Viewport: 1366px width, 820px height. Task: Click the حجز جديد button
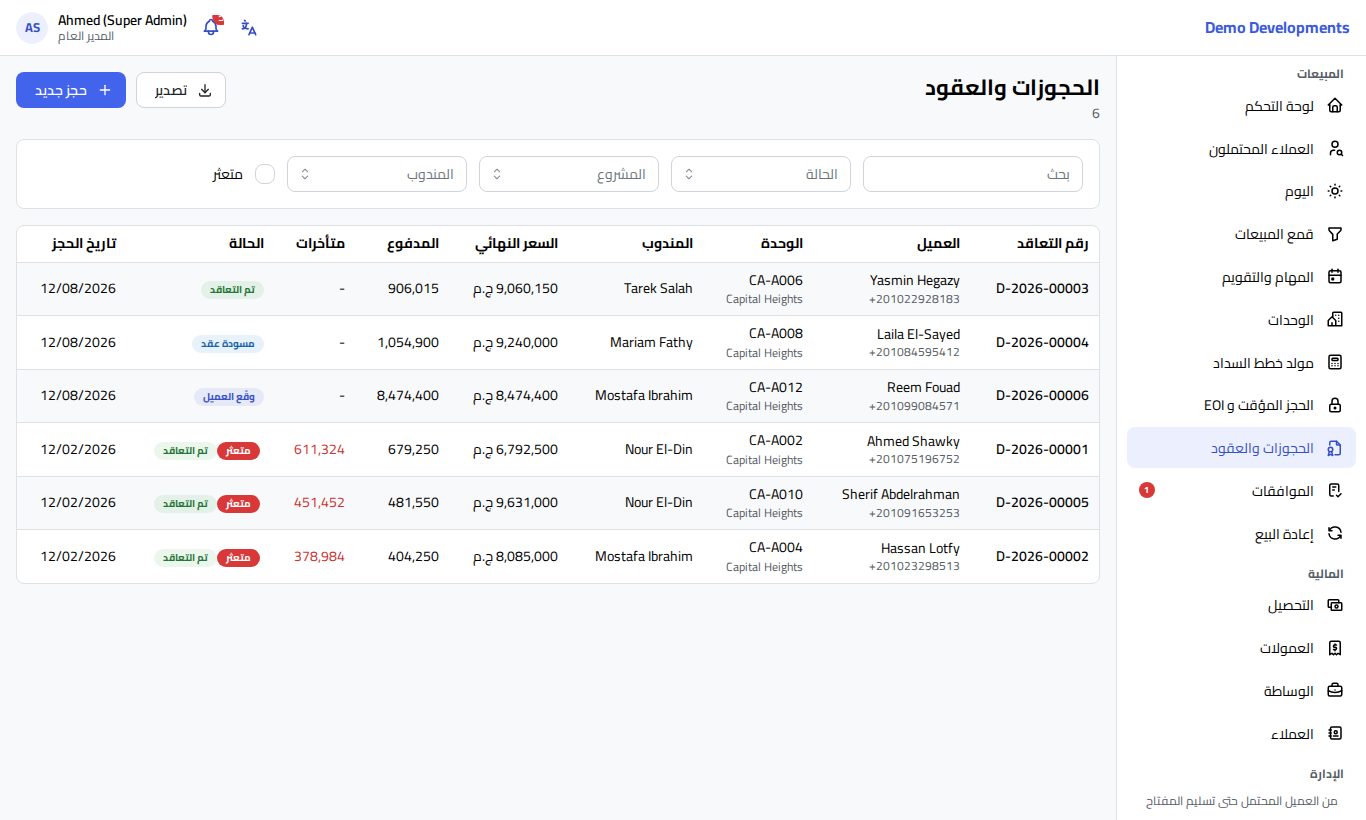tap(71, 90)
